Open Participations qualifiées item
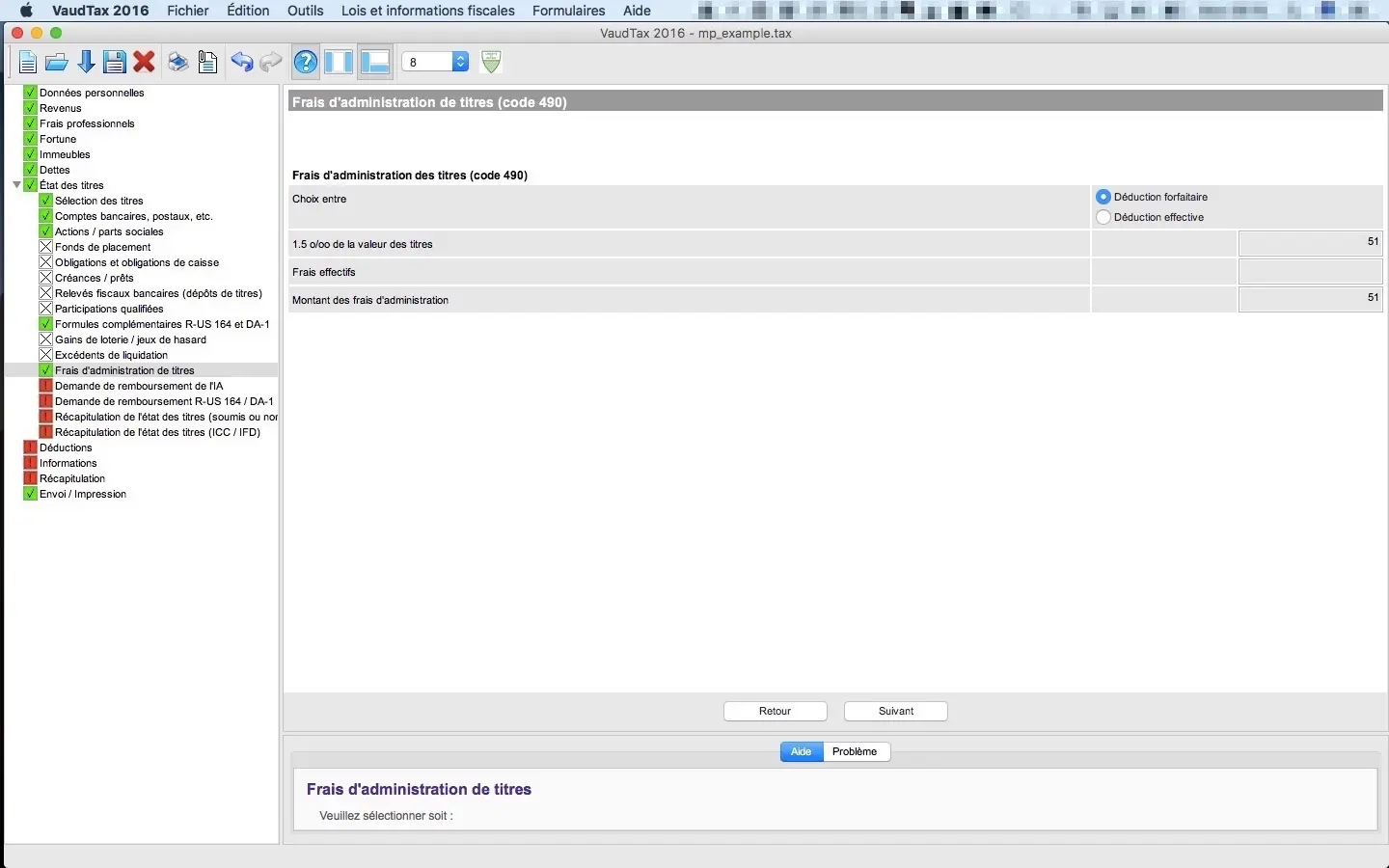The width and height of the screenshot is (1389, 868). click(109, 309)
